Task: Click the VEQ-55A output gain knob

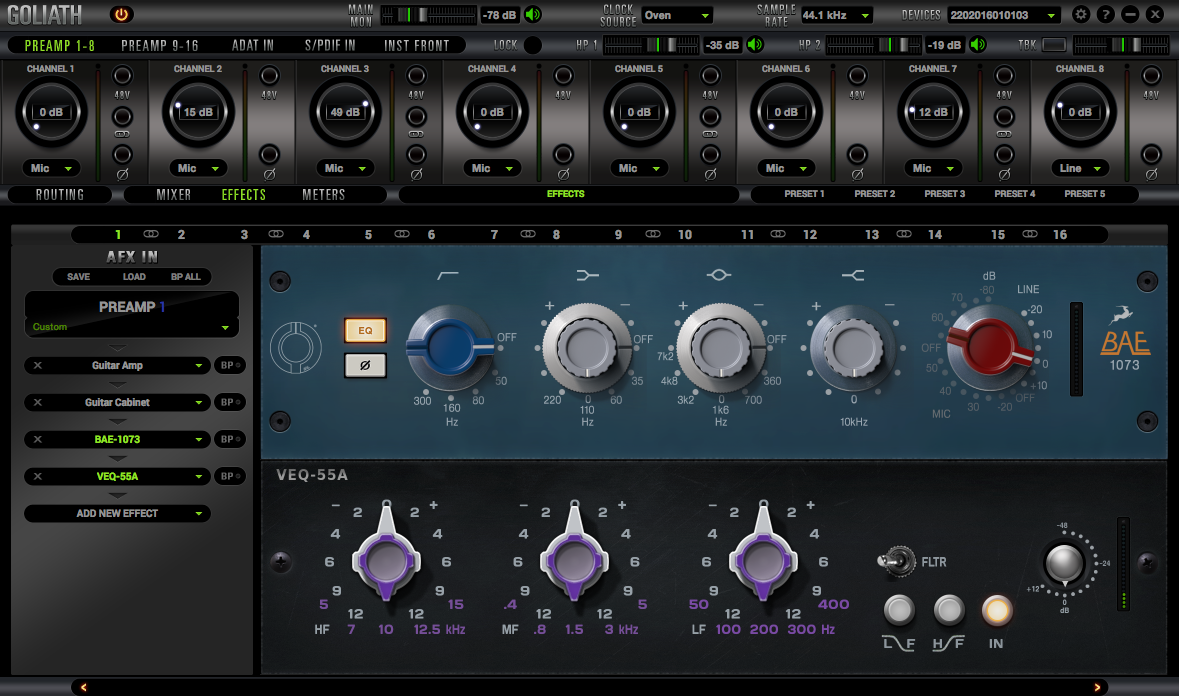Action: [1064, 563]
